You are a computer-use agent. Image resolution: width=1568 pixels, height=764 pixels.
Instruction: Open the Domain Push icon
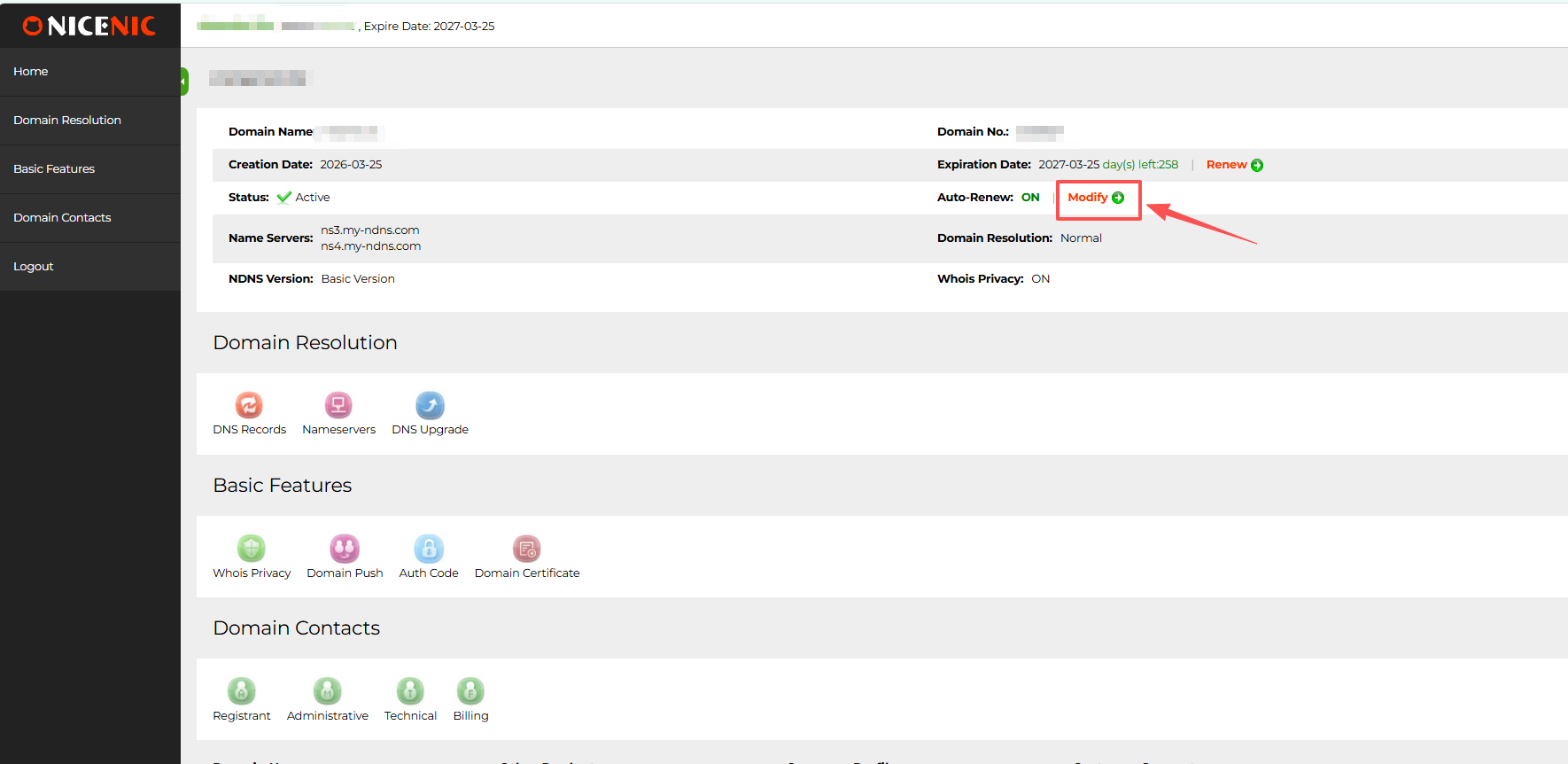tap(345, 549)
